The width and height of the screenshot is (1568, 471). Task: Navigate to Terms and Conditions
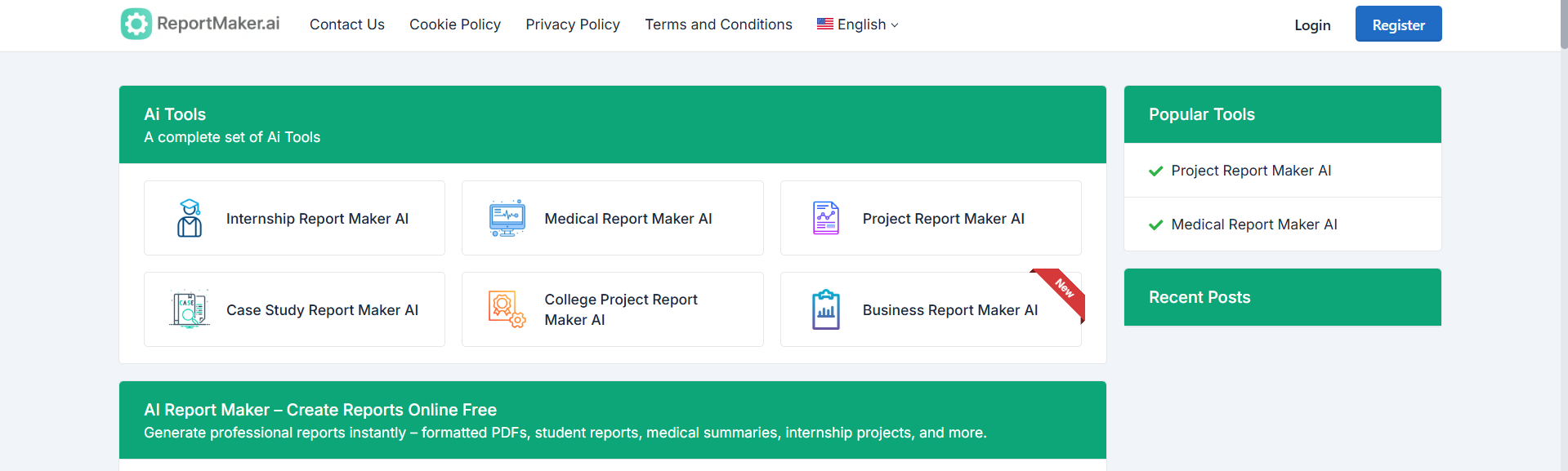point(717,24)
